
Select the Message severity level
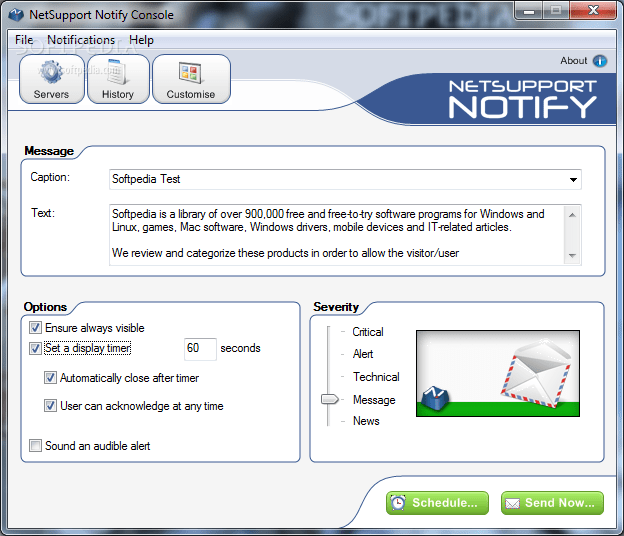374,400
